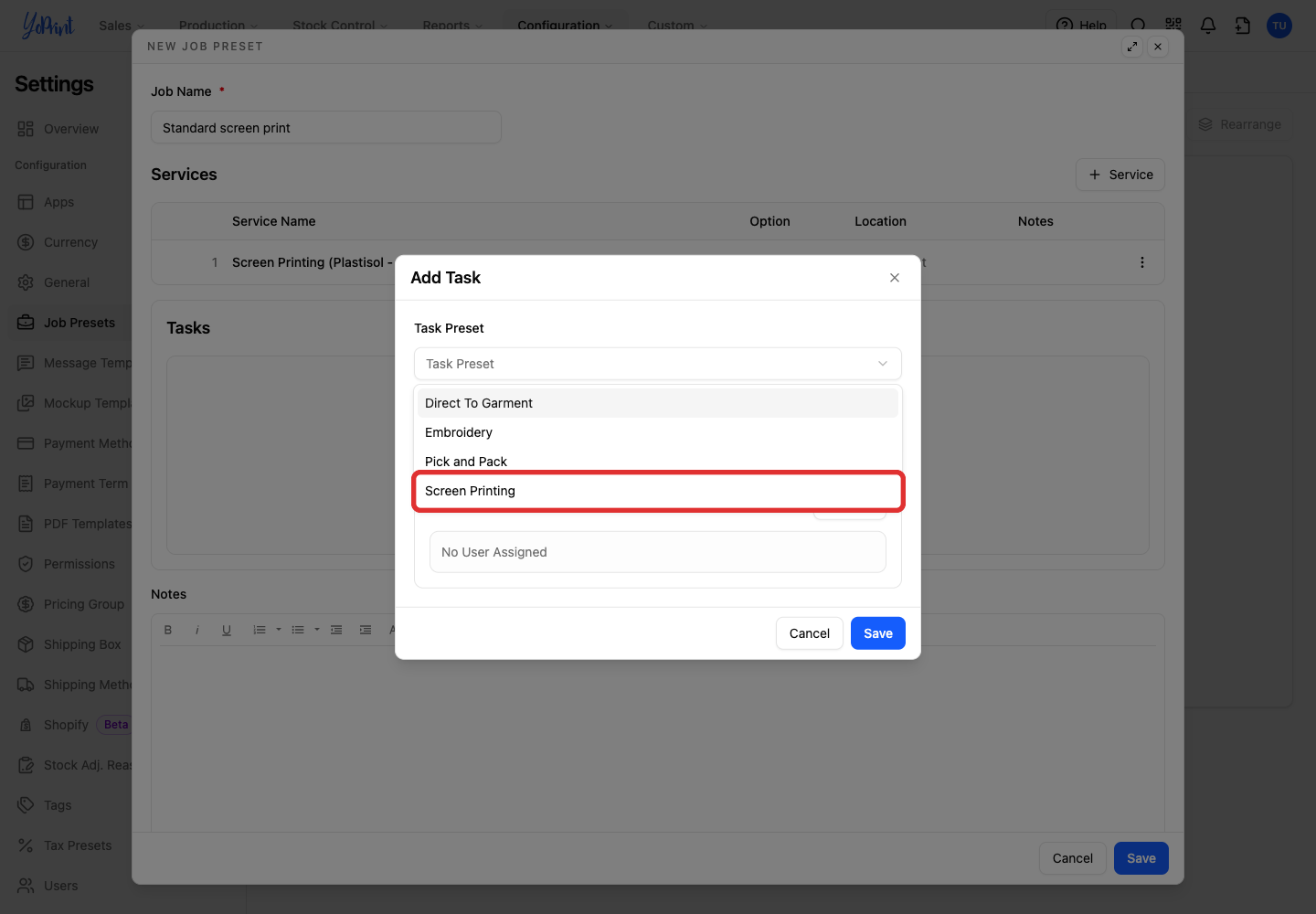This screenshot has height=914, width=1316.
Task: Increase indent in Notes editor
Action: point(366,630)
